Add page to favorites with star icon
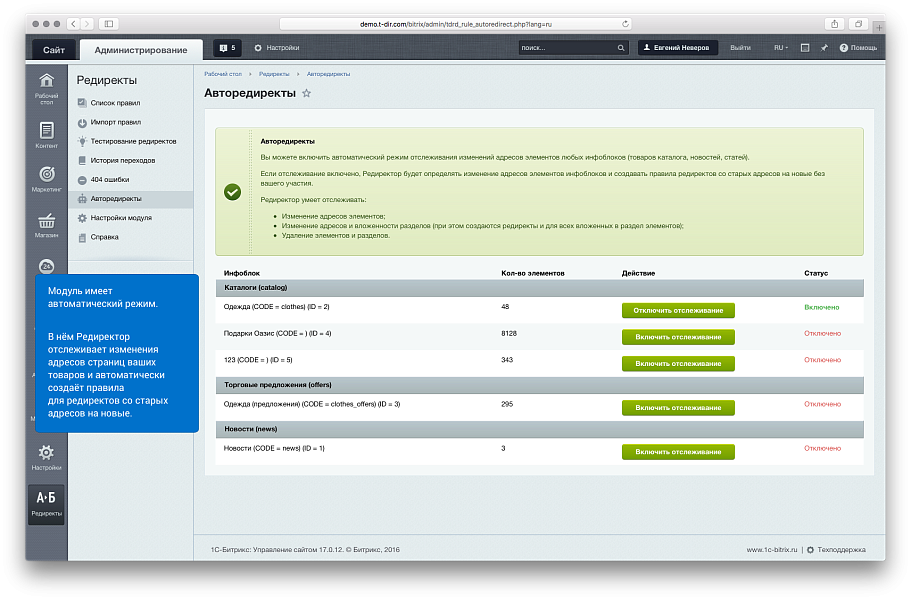Image resolution: width=911 pixels, height=600 pixels. click(306, 93)
